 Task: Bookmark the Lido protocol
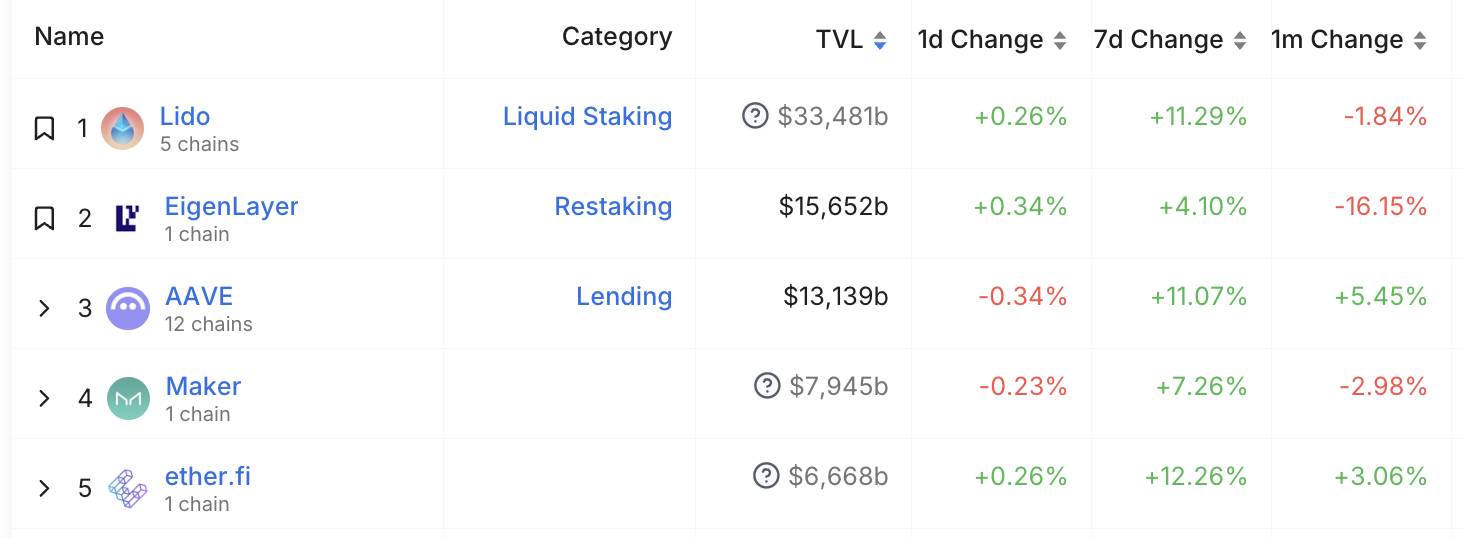coord(44,128)
